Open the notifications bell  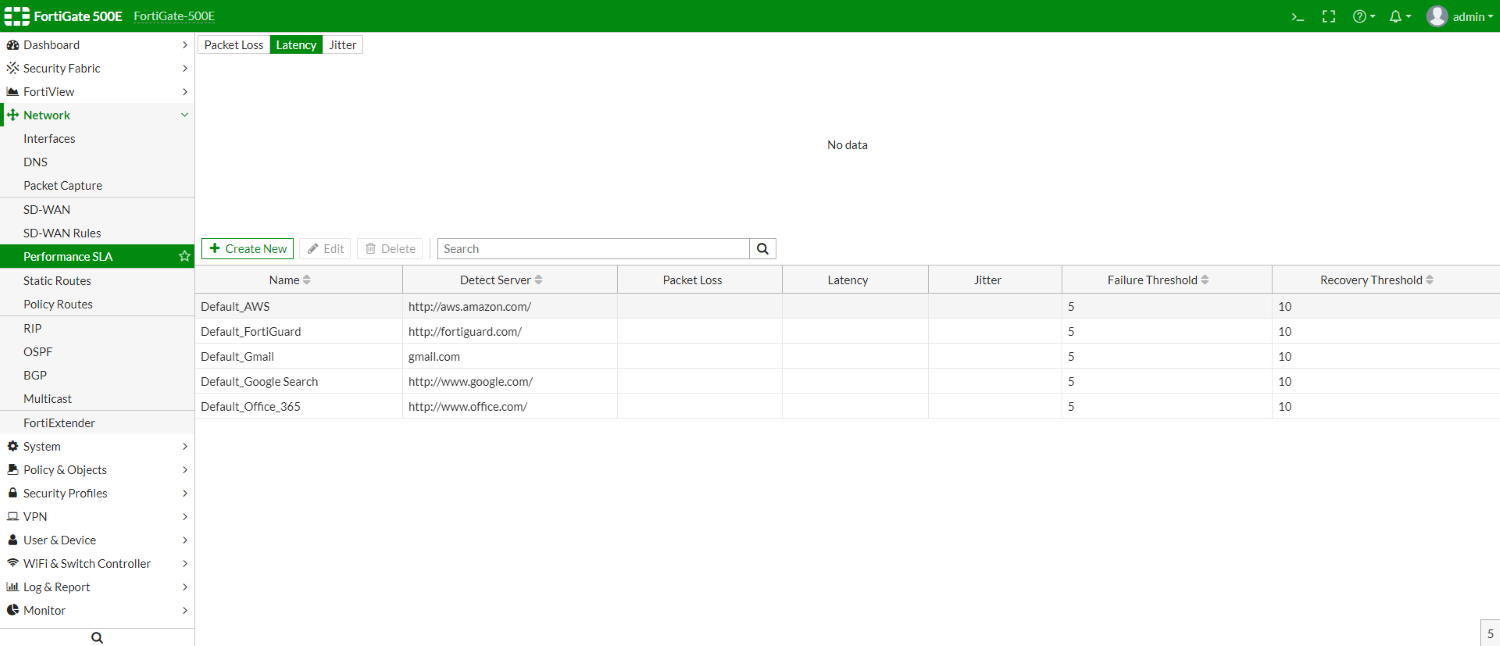1395,16
